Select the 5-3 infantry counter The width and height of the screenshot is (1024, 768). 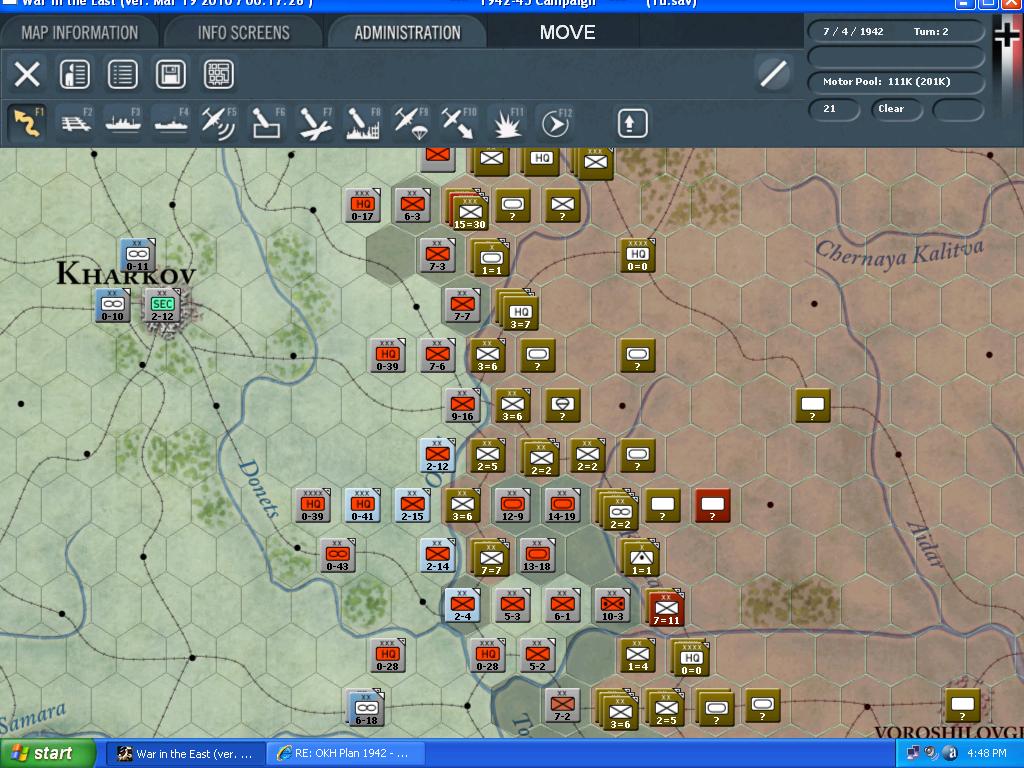click(x=512, y=605)
